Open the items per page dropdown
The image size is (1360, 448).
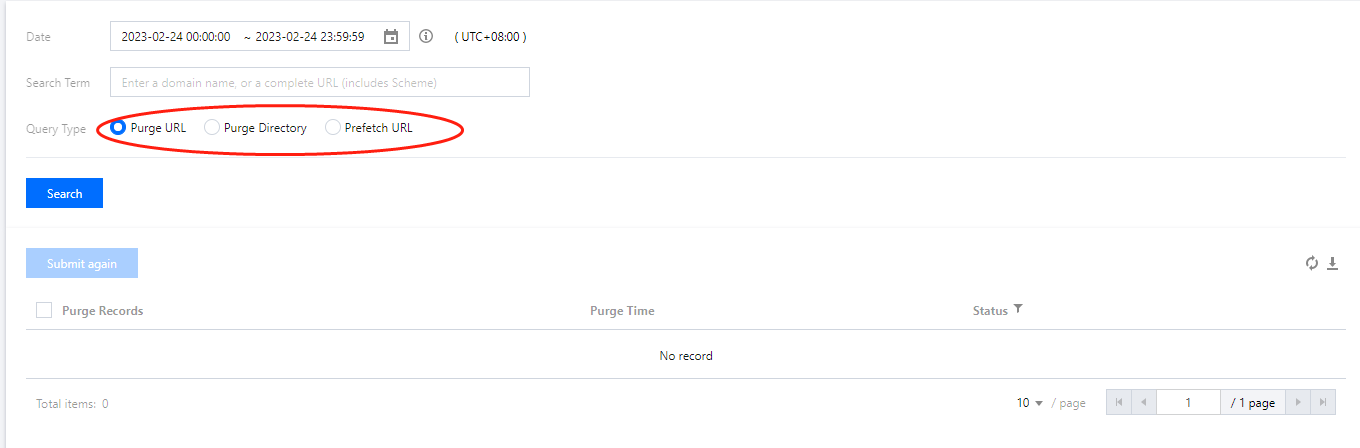1030,403
